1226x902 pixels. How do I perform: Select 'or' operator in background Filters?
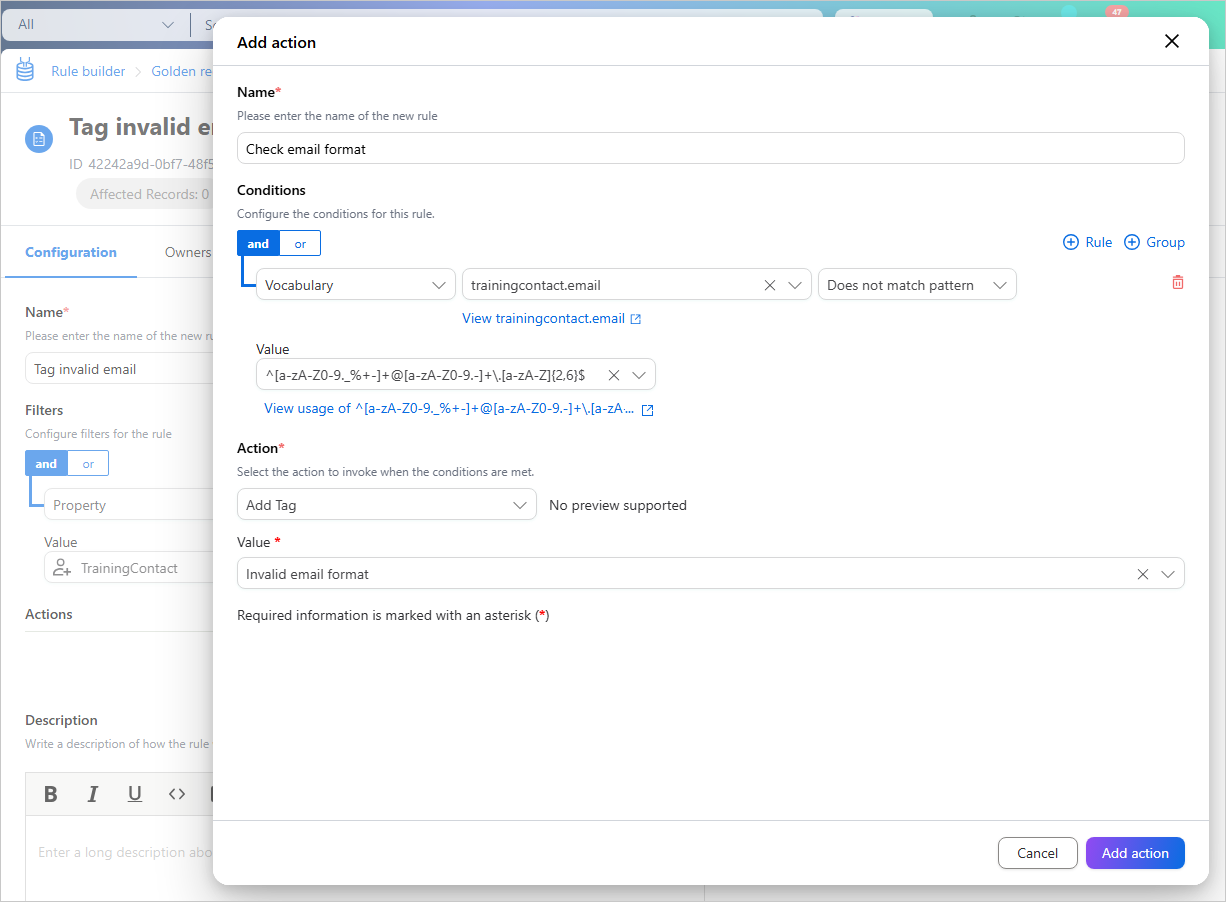(88, 464)
